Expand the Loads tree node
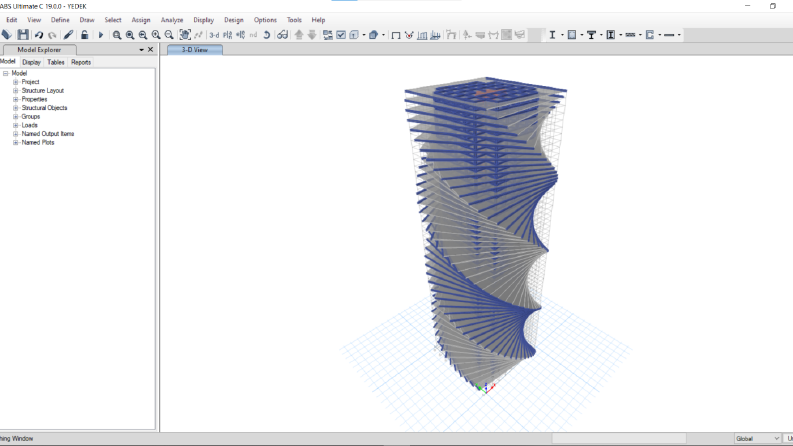This screenshot has height=446, width=793. pyautogui.click(x=15, y=125)
